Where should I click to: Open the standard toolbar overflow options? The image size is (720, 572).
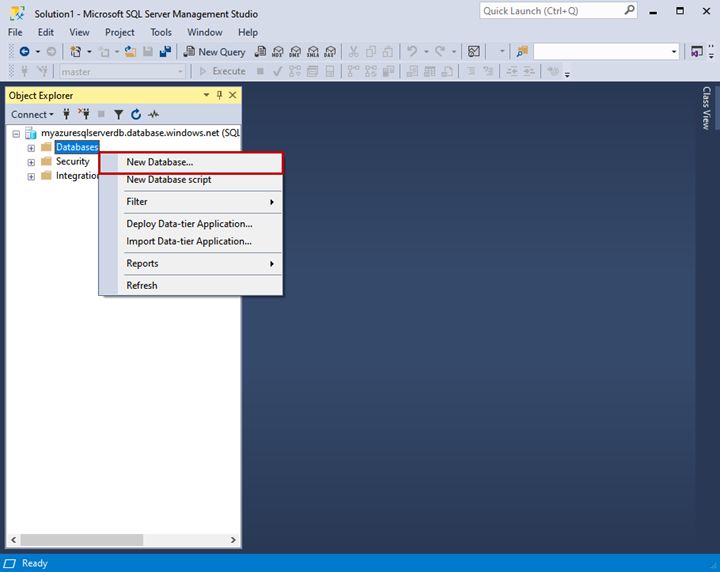(711, 52)
